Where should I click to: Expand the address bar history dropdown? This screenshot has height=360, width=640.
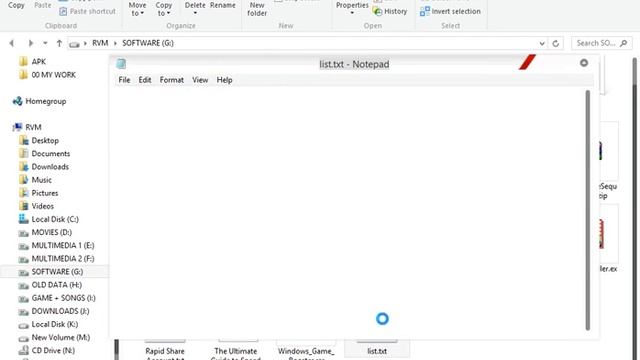pos(542,43)
